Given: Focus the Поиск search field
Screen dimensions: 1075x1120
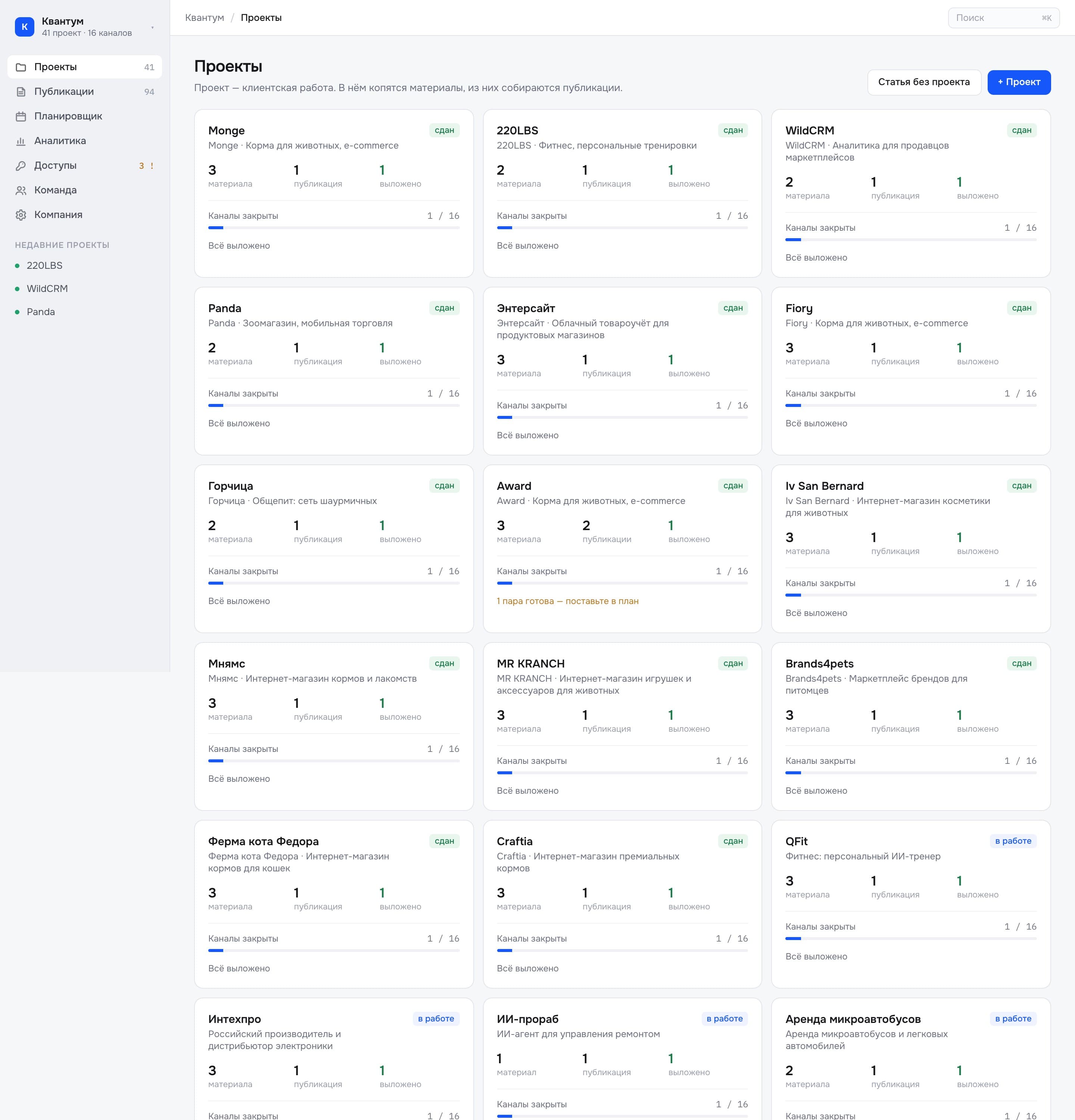Looking at the screenshot, I should click(x=1004, y=18).
